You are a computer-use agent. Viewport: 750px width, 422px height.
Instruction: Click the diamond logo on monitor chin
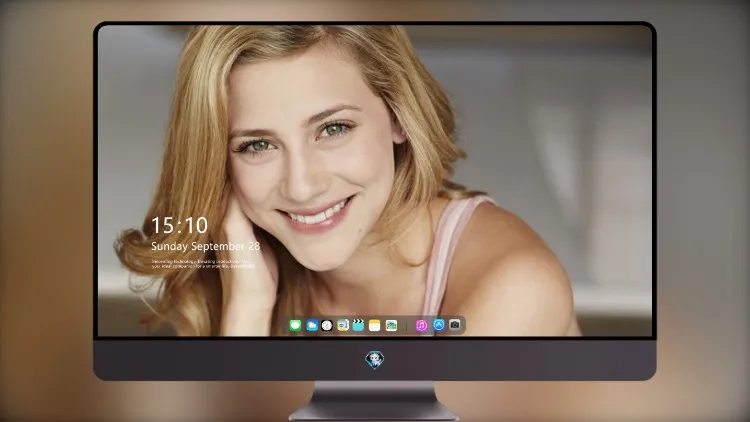[x=375, y=360]
